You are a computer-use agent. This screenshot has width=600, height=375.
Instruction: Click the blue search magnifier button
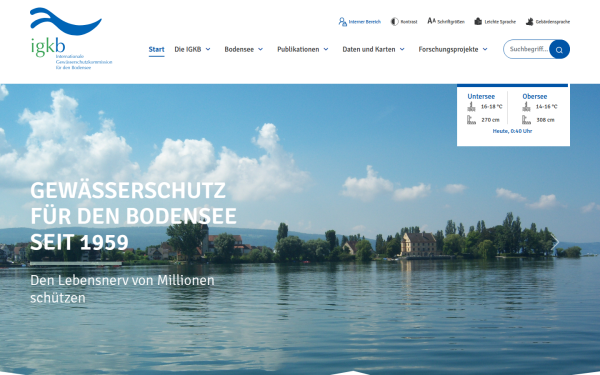pos(559,49)
